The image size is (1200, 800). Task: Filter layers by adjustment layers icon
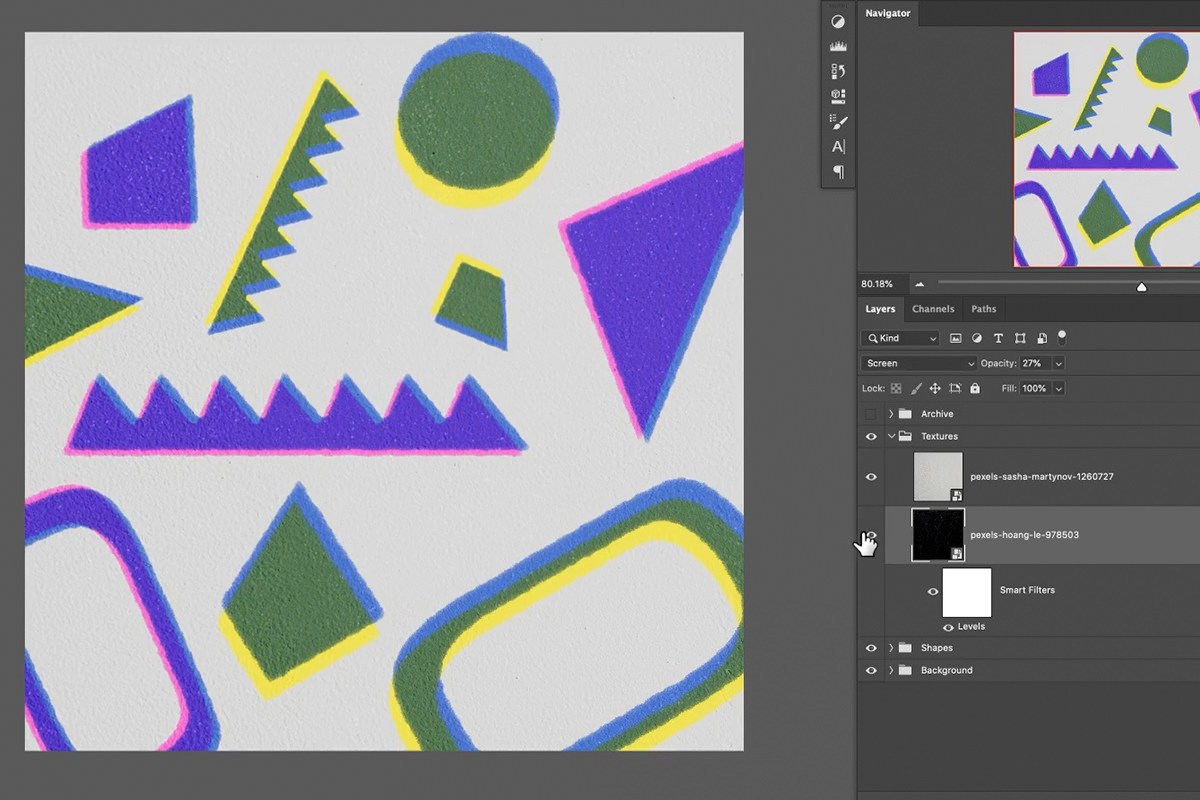977,338
